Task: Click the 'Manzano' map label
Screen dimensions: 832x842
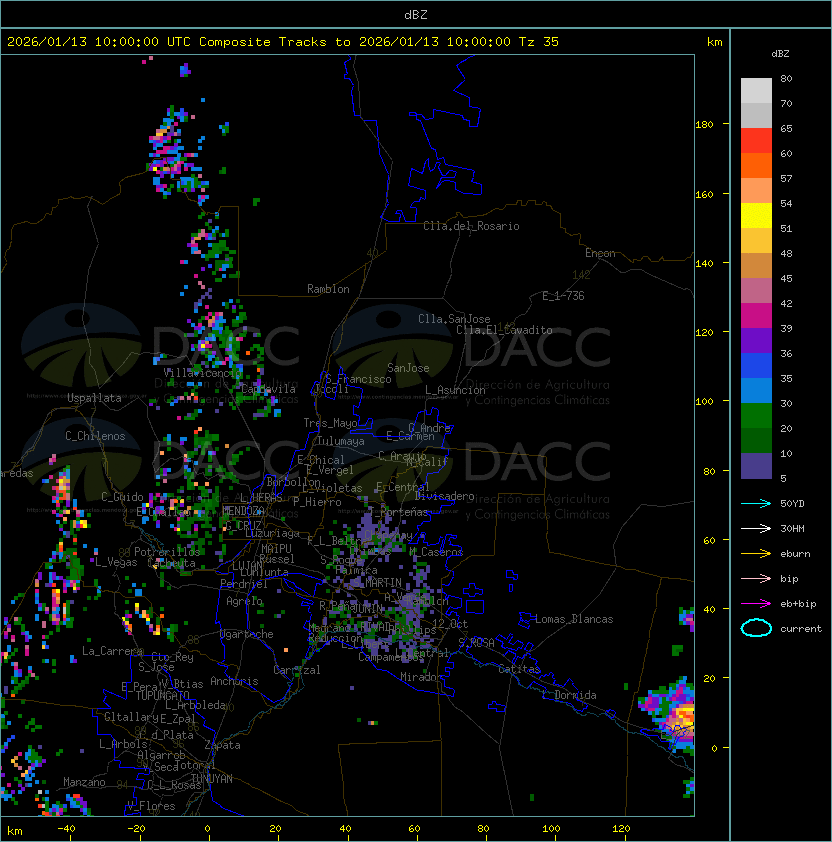Action: 84,782
